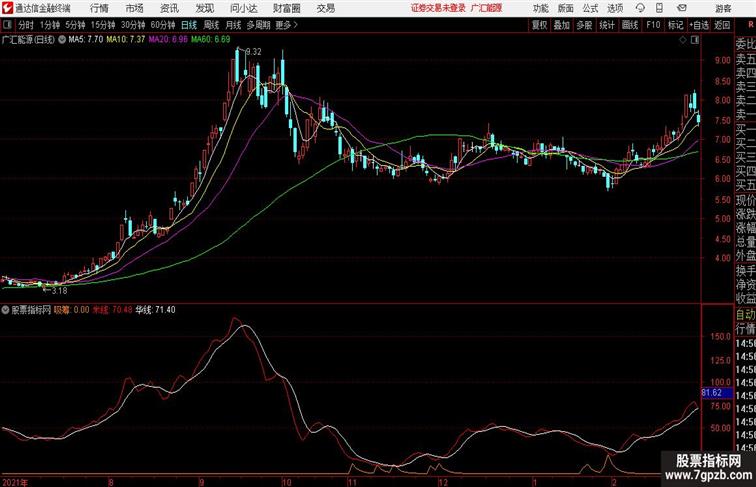Open the 版面 menu
The height and width of the screenshot is (487, 756).
coord(566,8)
